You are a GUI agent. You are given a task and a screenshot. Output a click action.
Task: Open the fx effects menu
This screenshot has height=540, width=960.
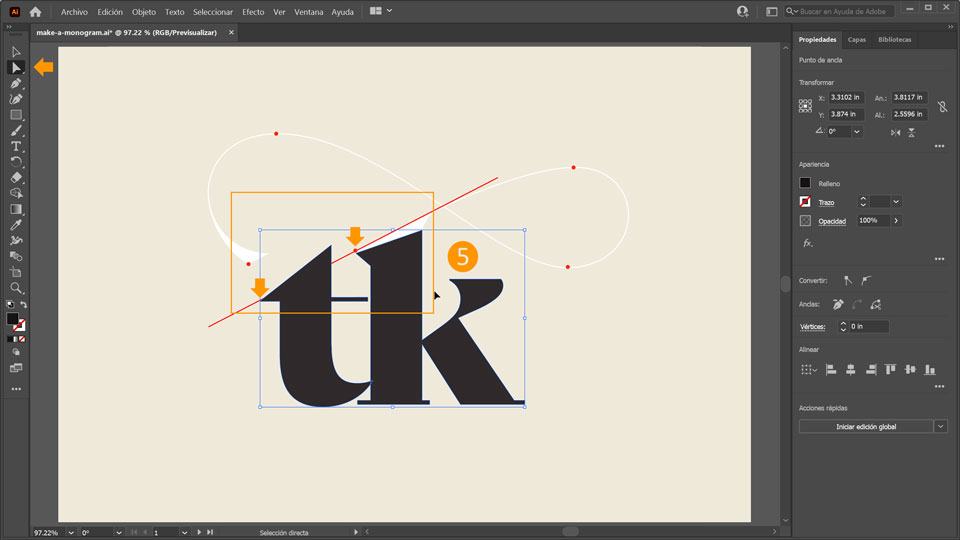pyautogui.click(x=808, y=243)
